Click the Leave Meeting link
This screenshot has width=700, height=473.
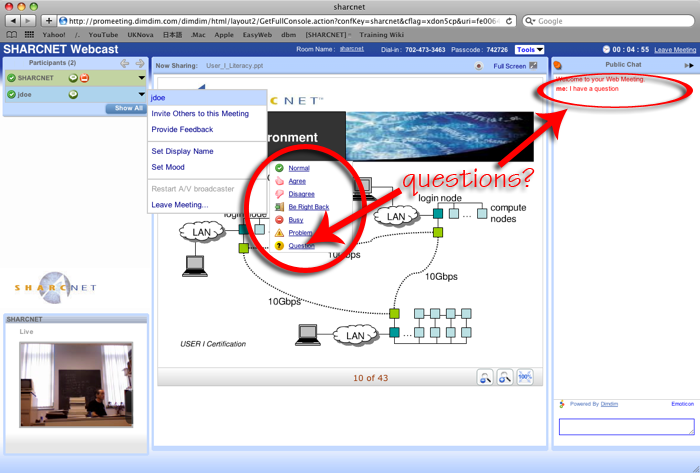[676, 49]
